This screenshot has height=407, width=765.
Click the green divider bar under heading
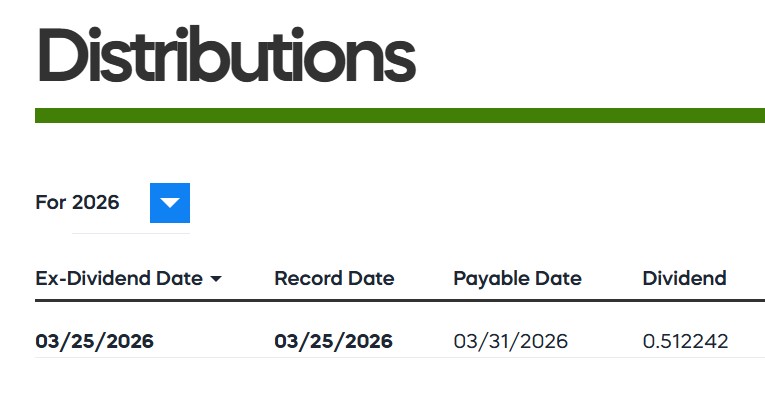pos(400,115)
